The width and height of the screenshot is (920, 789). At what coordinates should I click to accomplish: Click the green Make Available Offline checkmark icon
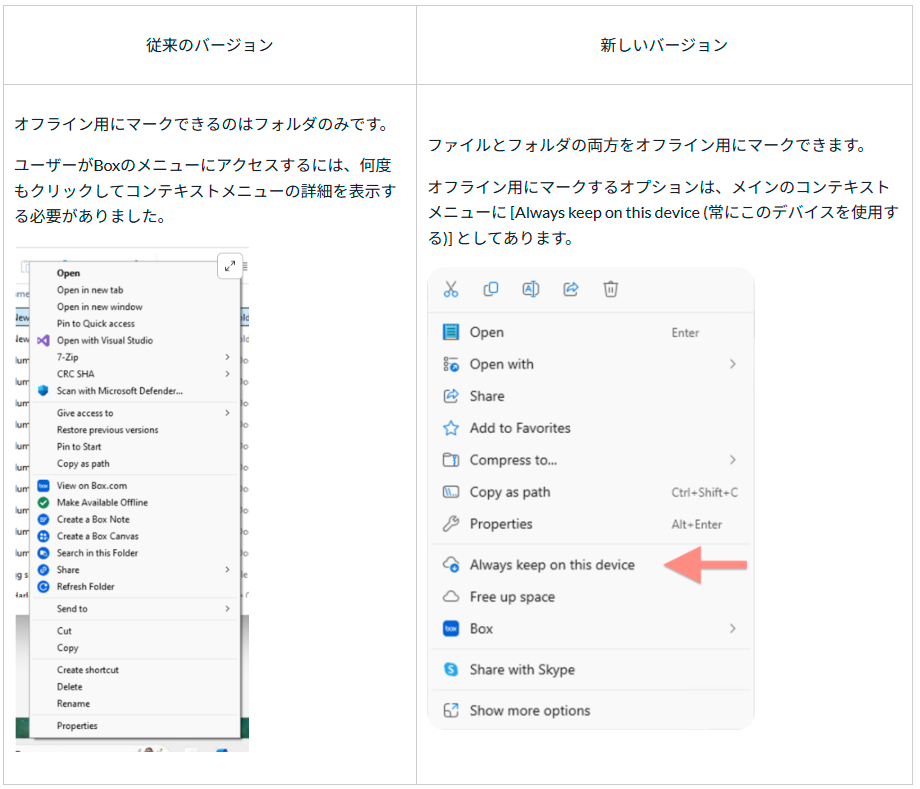pos(42,502)
